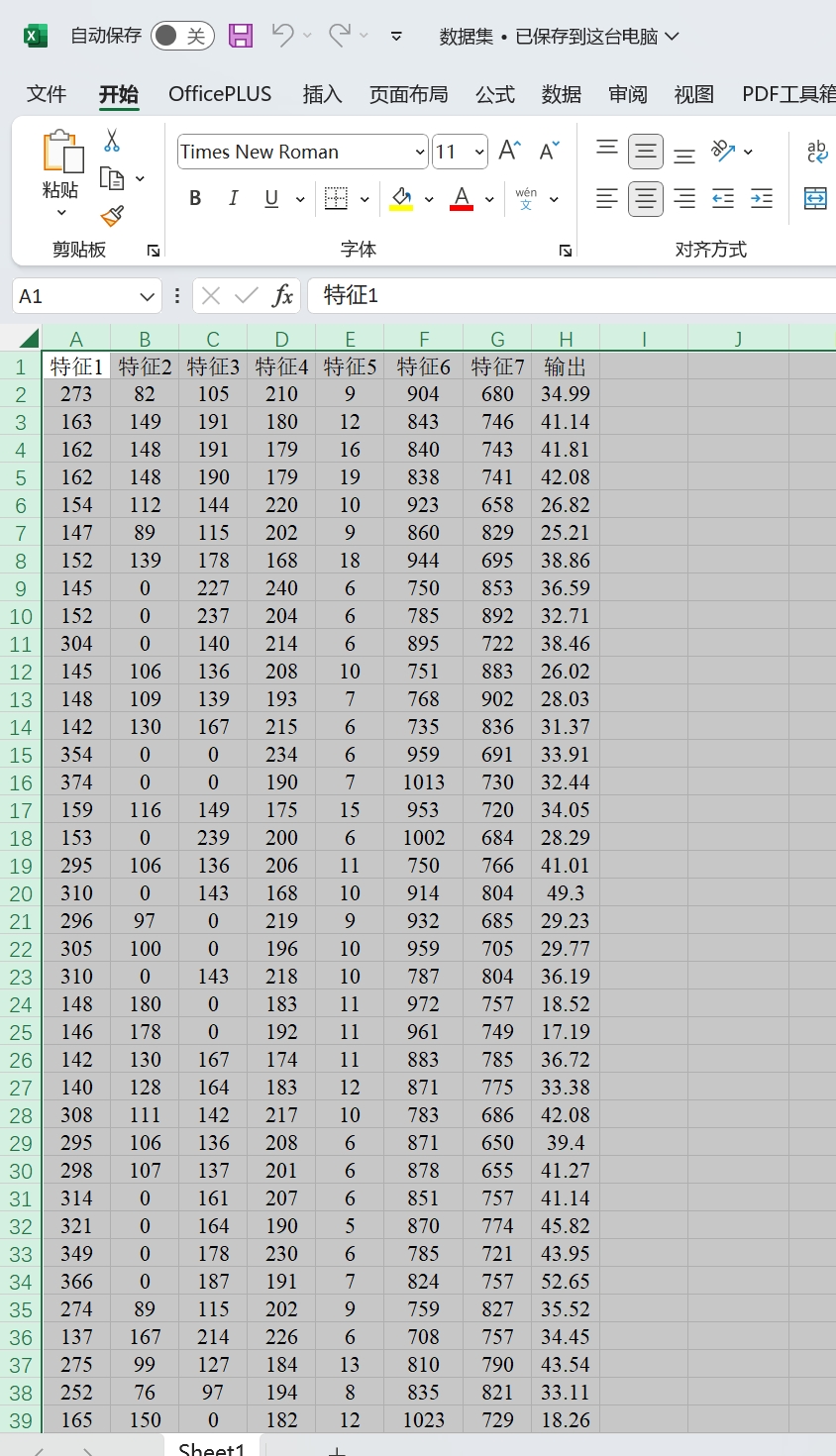Apply the red font color
The height and width of the screenshot is (1456, 836).
coord(462,198)
